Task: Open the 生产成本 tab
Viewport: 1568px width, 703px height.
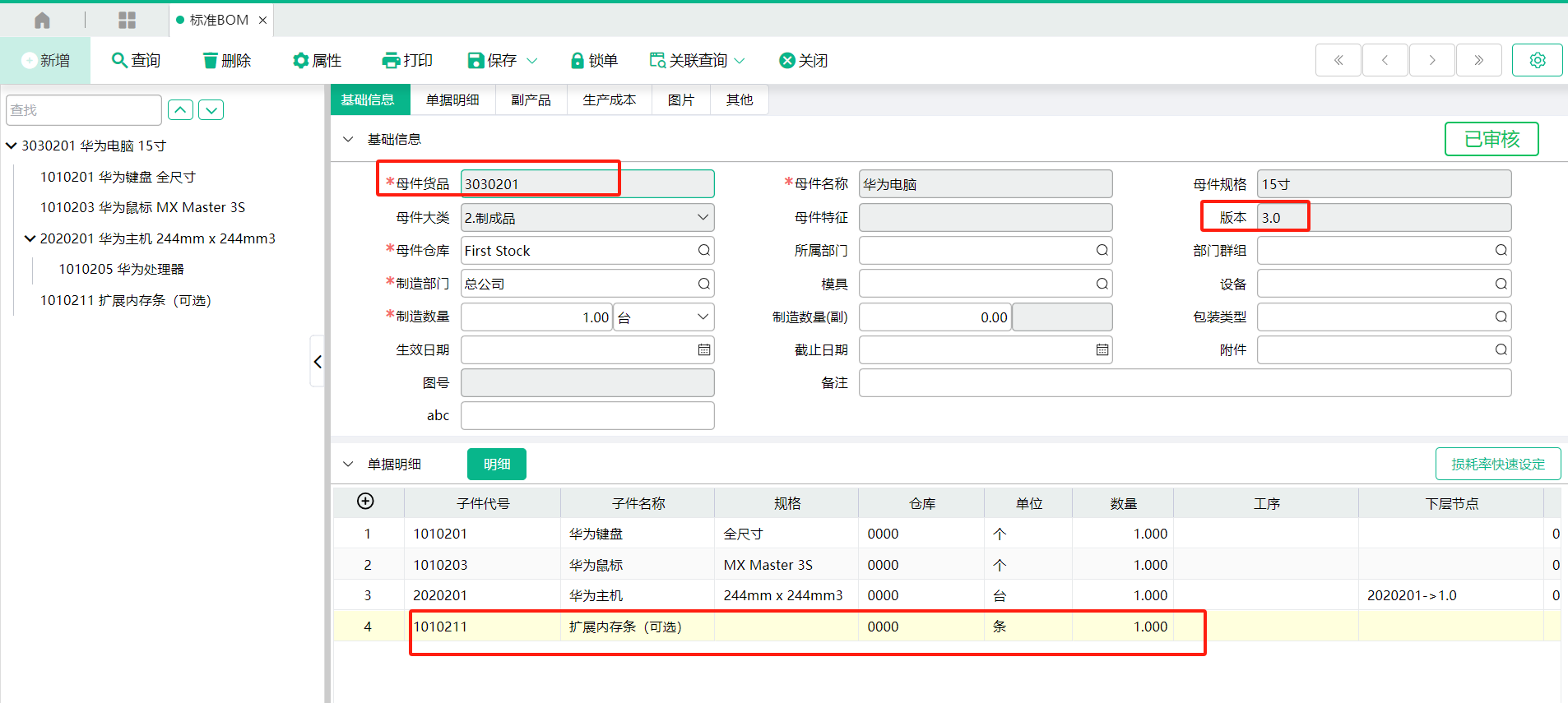Action: (x=609, y=99)
